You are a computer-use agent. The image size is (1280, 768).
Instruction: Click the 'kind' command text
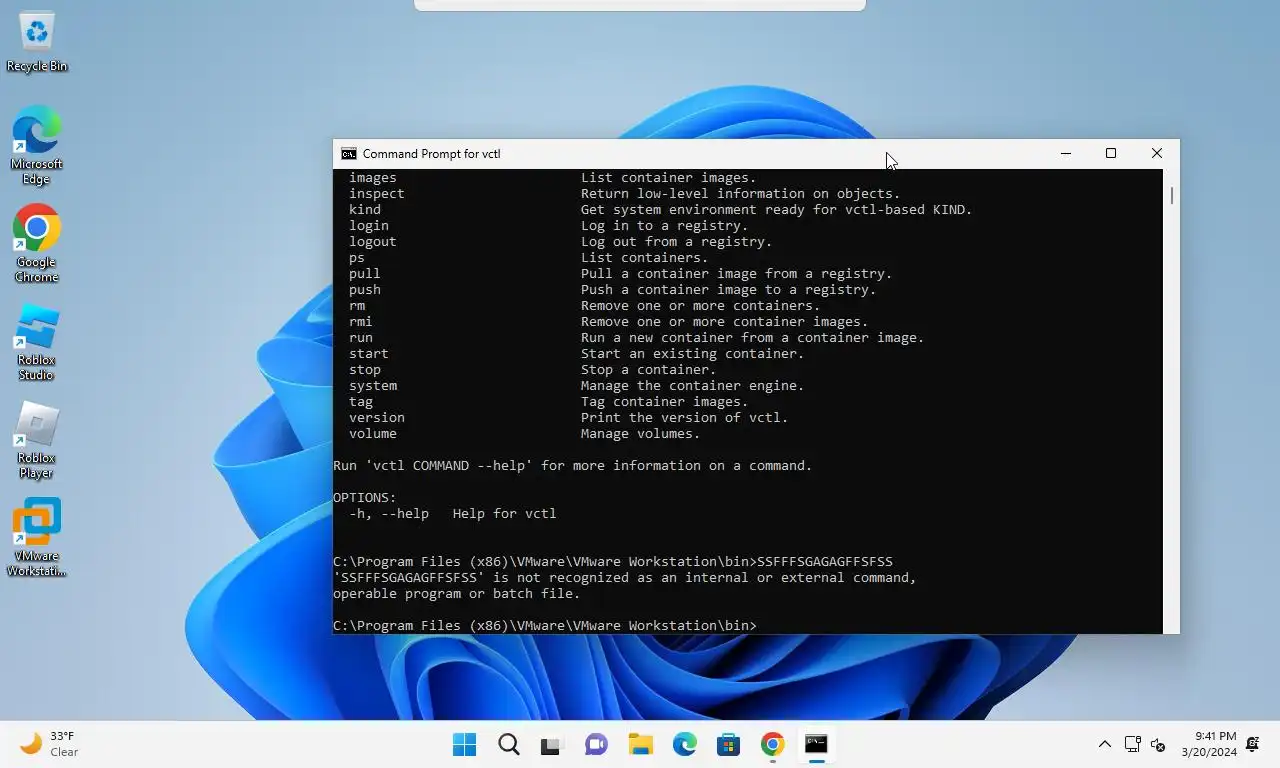coord(365,210)
